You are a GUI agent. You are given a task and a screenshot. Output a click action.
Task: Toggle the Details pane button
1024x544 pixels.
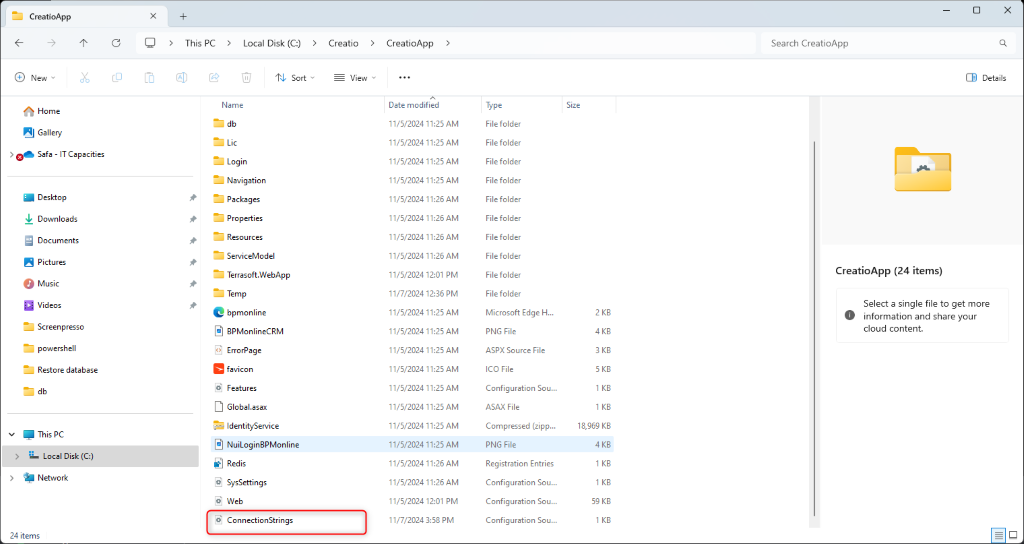[986, 78]
